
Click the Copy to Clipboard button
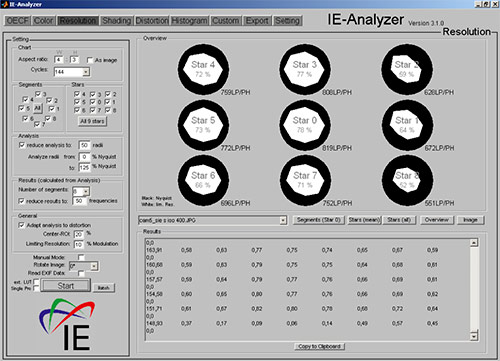[x=319, y=346]
